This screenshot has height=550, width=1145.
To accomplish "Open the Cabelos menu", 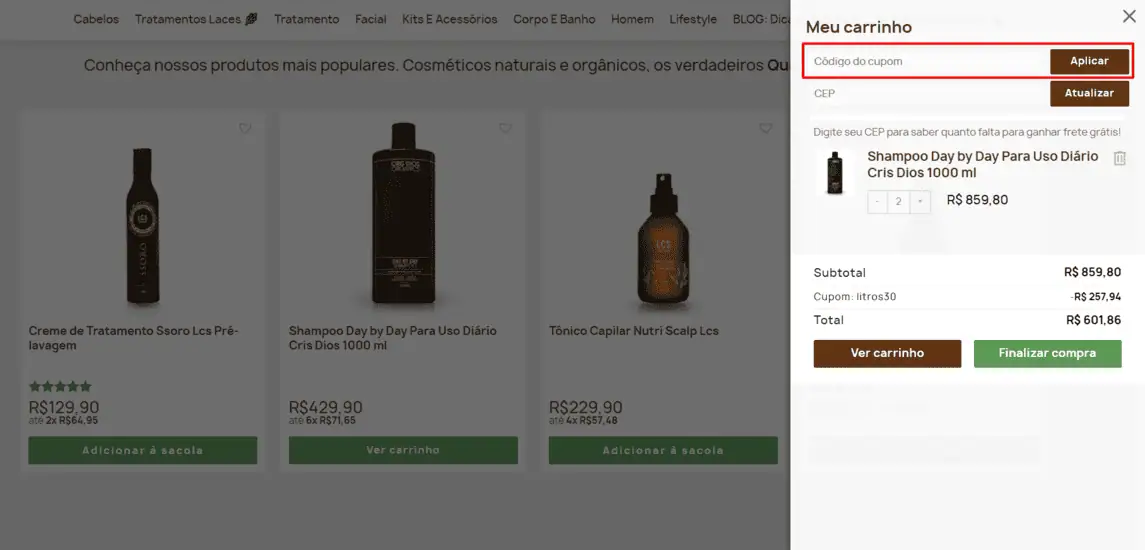I will pos(96,20).
